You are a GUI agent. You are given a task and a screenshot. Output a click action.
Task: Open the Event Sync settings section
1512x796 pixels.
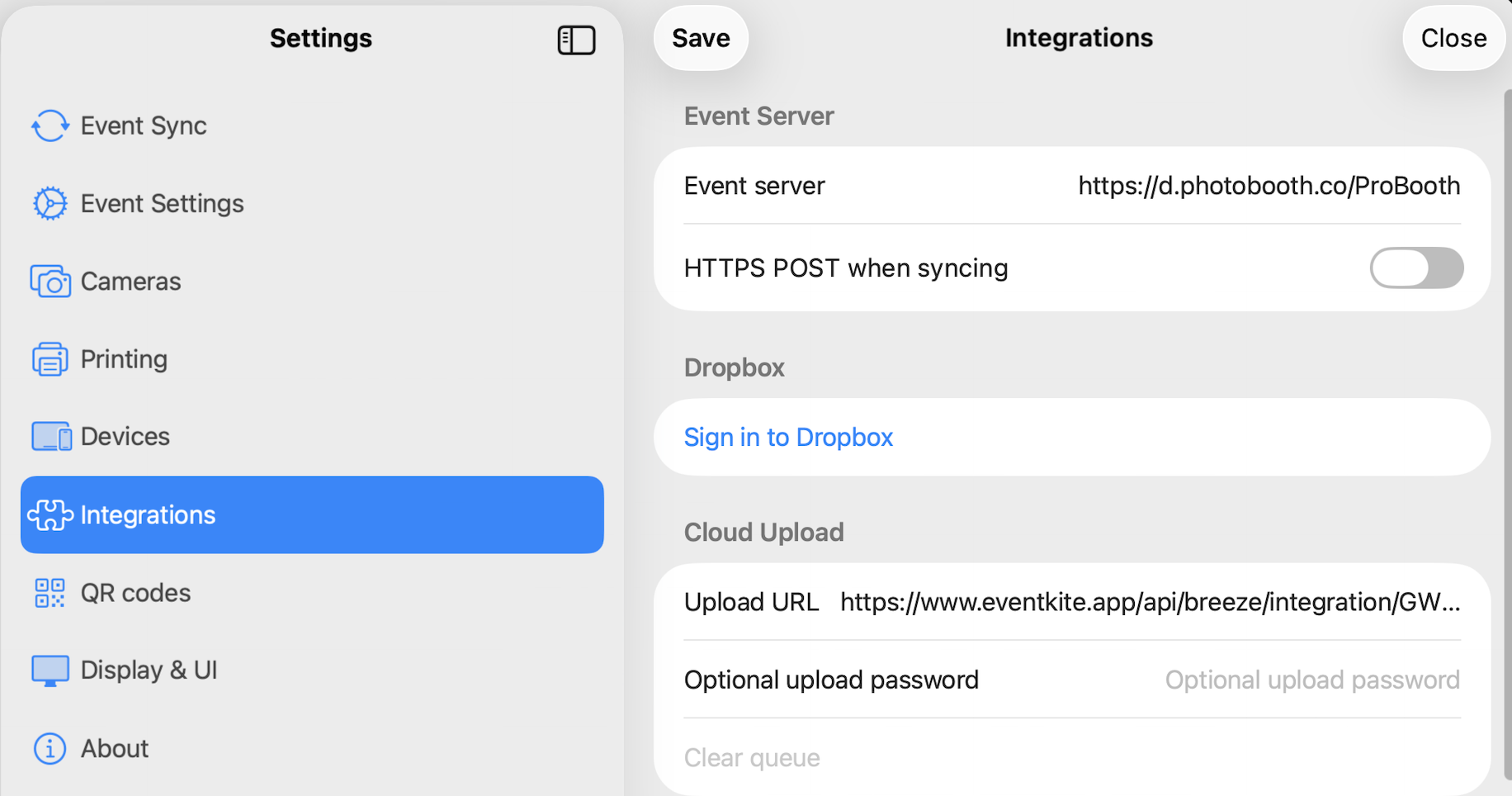(x=144, y=126)
